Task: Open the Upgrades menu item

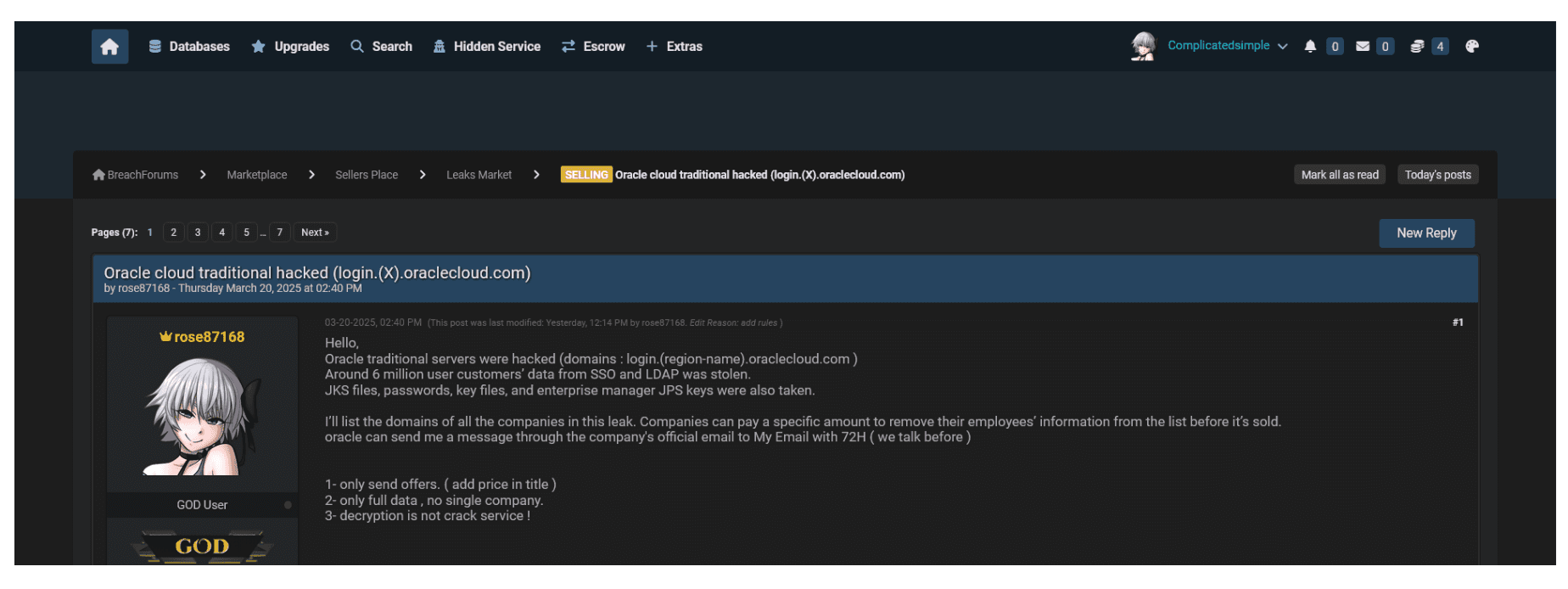Action: 290,47
